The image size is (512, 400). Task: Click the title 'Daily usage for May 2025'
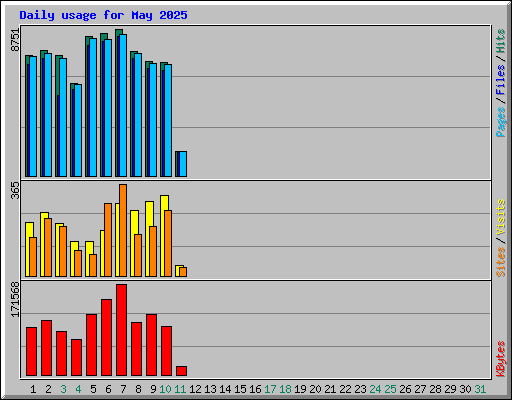pos(103,15)
